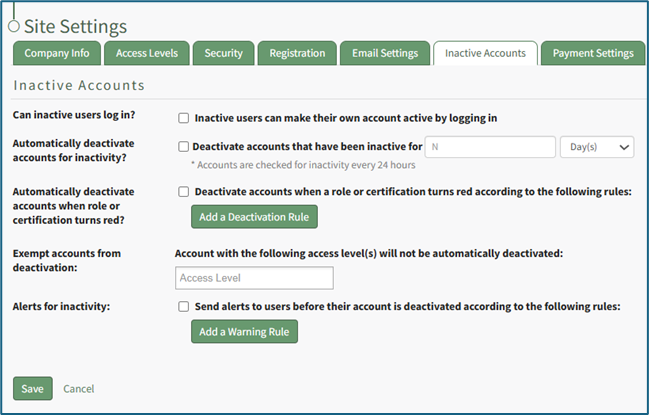Screen dimensions: 649x415
Task: Click the inactivity period number field
Action: point(490,147)
